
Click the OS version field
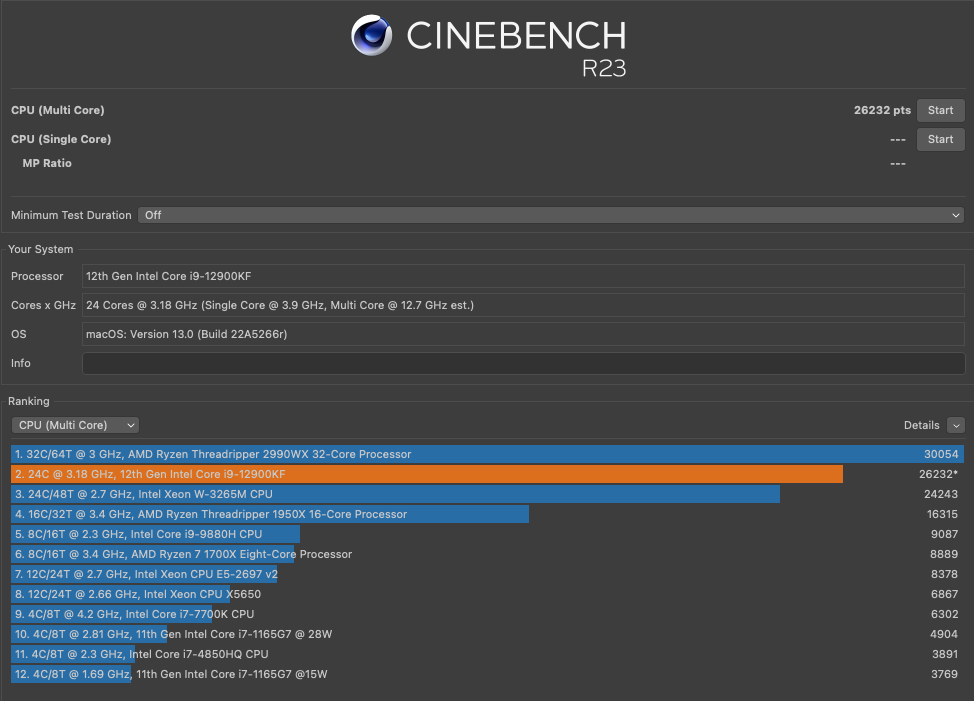(x=523, y=334)
